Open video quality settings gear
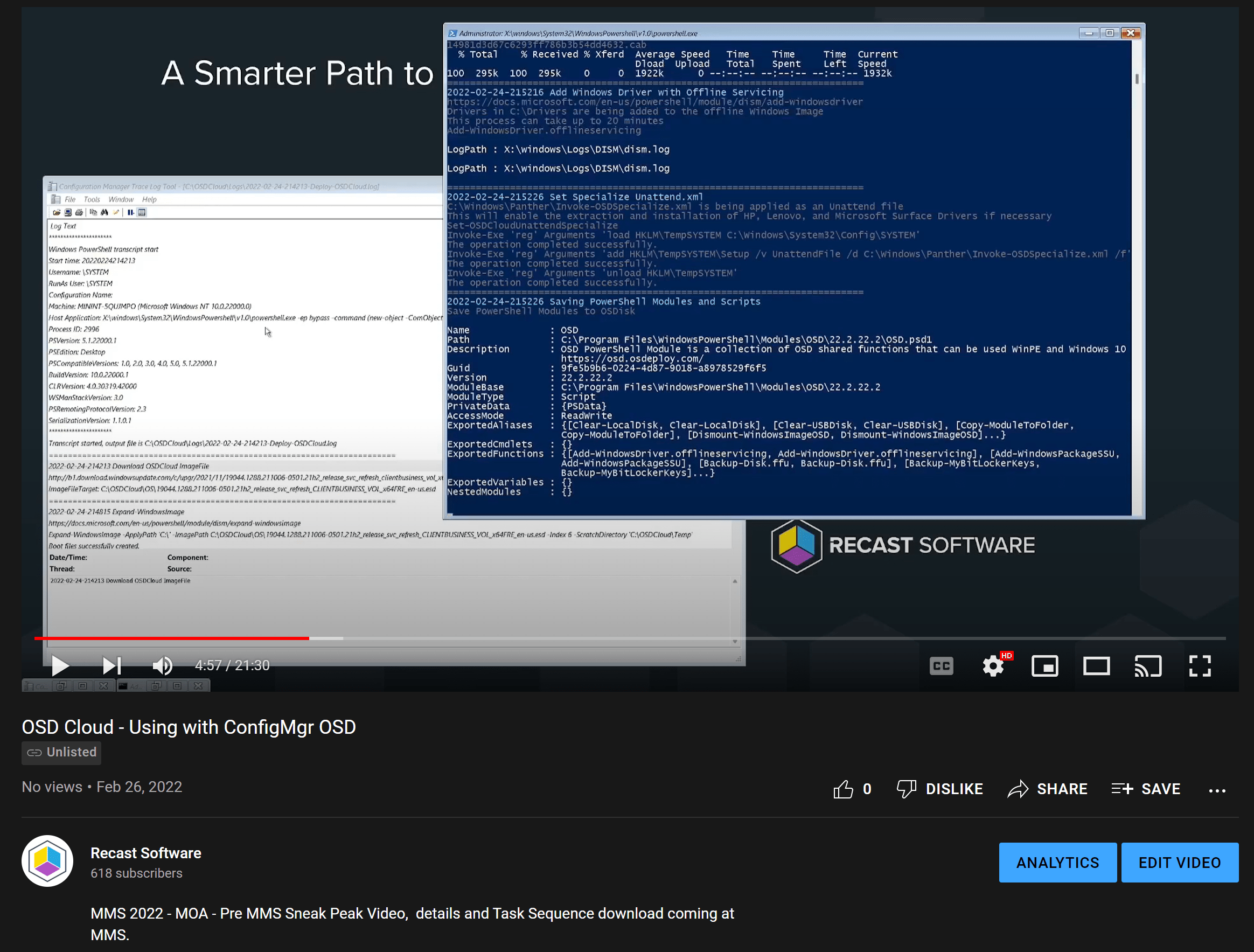This screenshot has width=1254, height=952. [x=993, y=666]
